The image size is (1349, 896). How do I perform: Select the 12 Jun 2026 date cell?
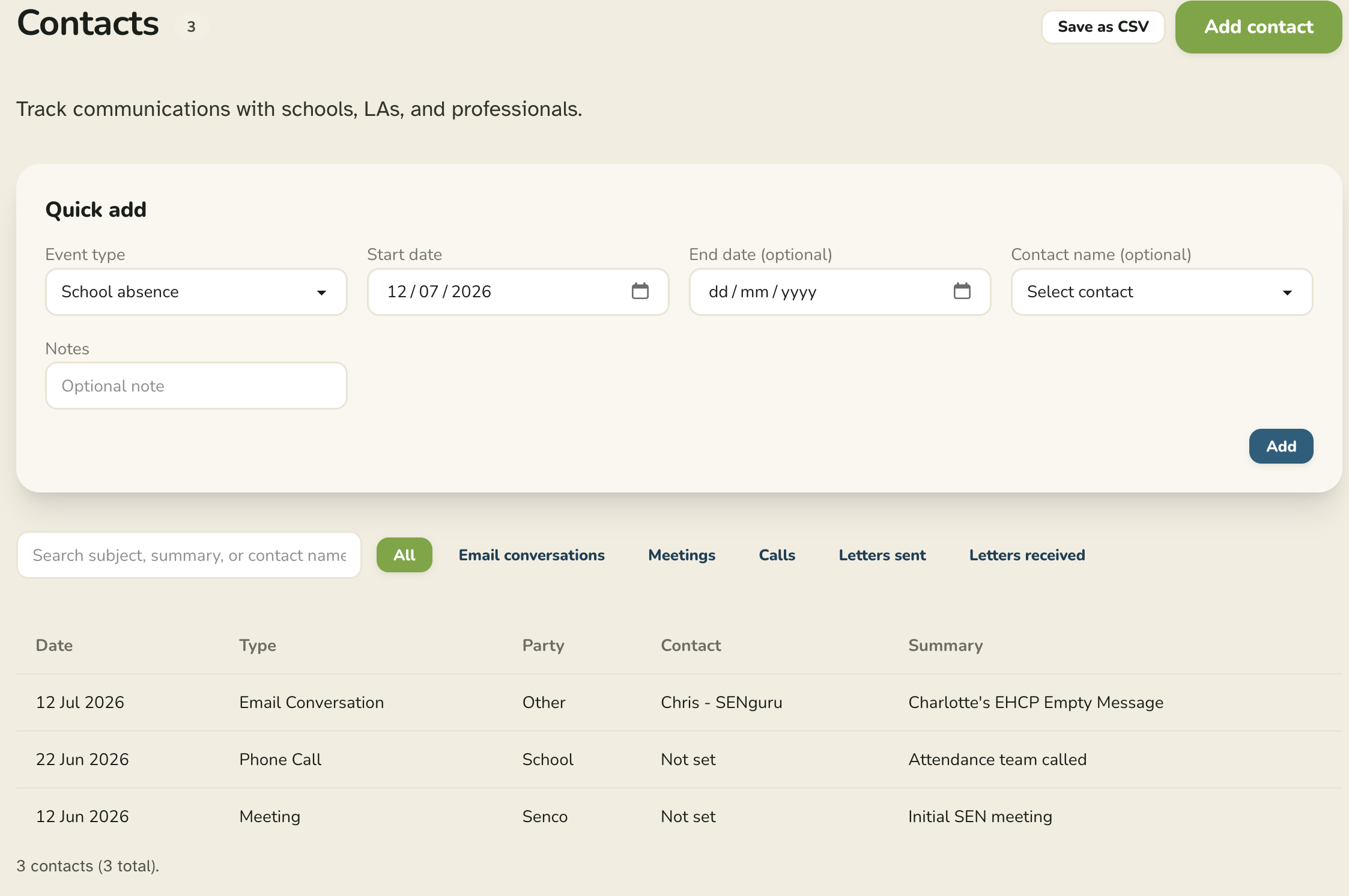tap(82, 816)
